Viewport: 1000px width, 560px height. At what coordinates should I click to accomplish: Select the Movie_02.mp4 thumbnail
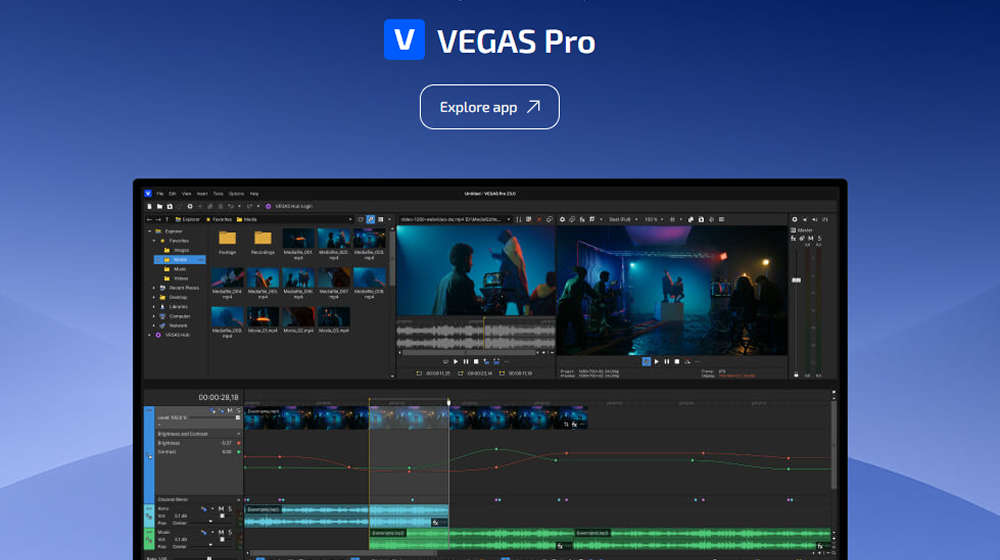point(298,320)
